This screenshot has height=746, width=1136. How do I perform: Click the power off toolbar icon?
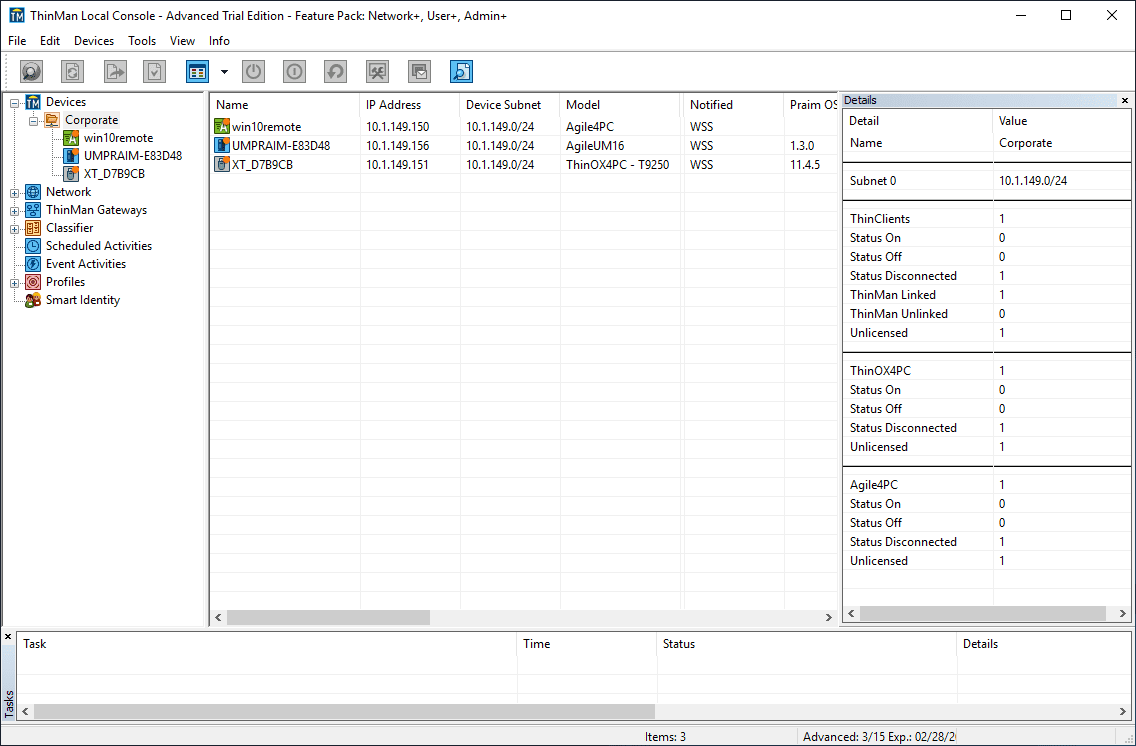pyautogui.click(x=253, y=71)
